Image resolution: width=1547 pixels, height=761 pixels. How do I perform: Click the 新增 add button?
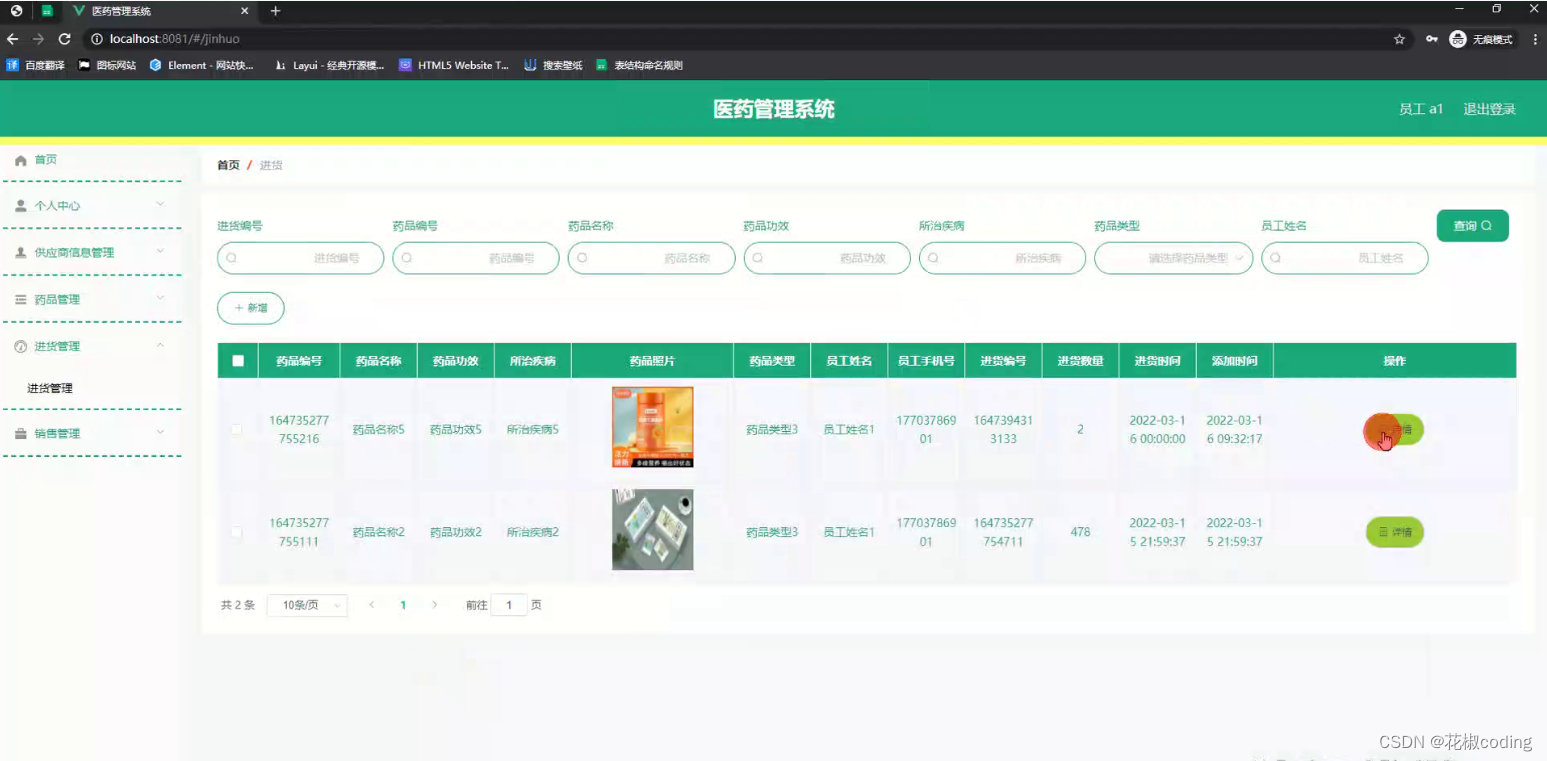251,308
